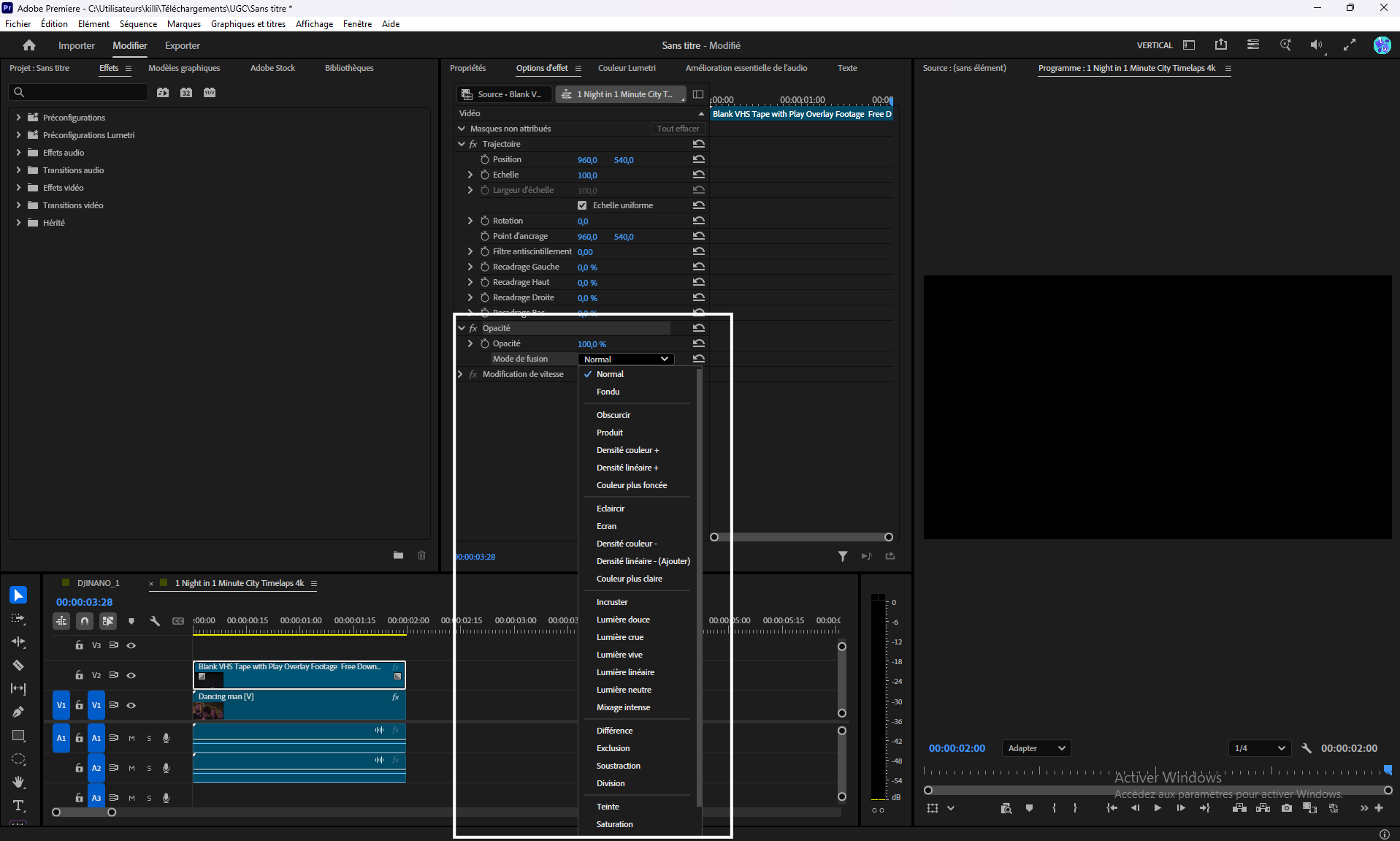The height and width of the screenshot is (841, 1400).
Task: Click Tout effacer button
Action: click(x=678, y=129)
